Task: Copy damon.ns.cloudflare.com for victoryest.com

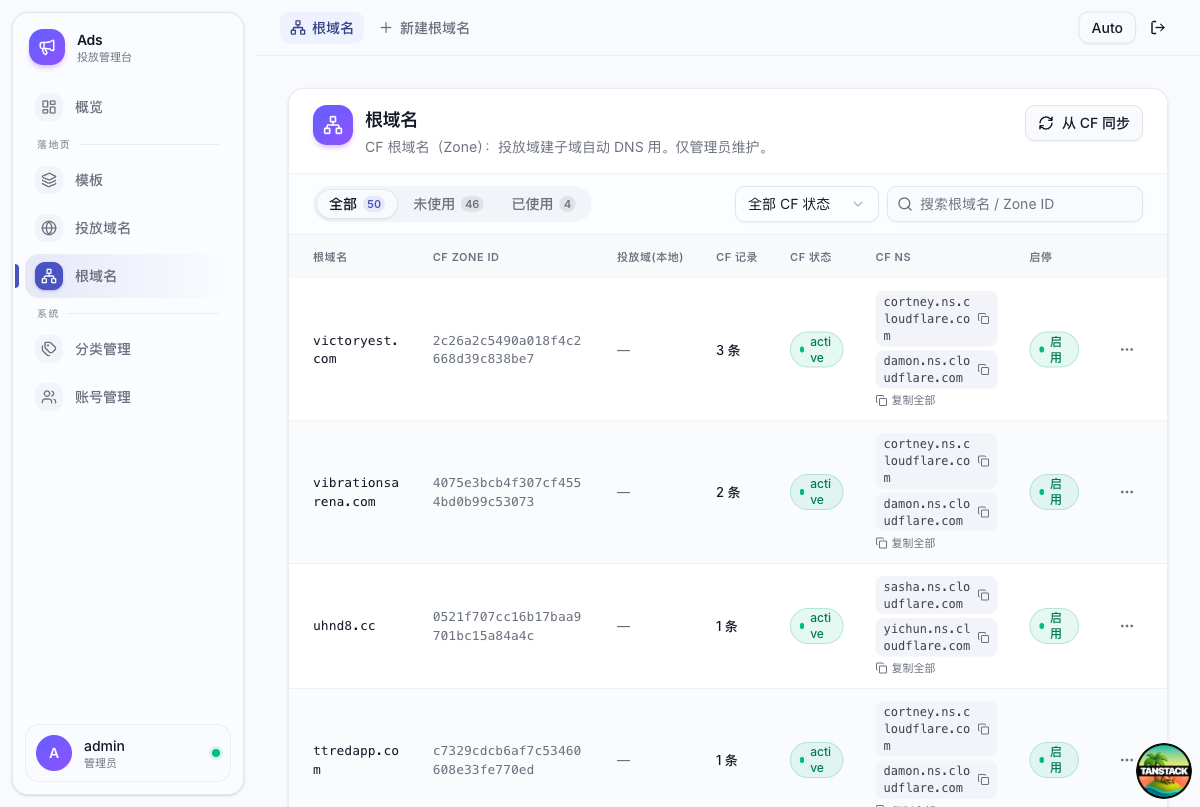Action: (x=983, y=369)
